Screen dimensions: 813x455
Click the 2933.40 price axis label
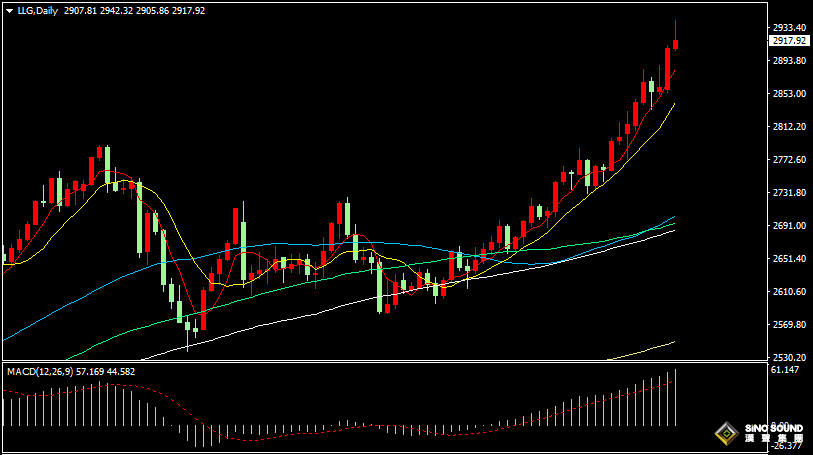pyautogui.click(x=789, y=27)
